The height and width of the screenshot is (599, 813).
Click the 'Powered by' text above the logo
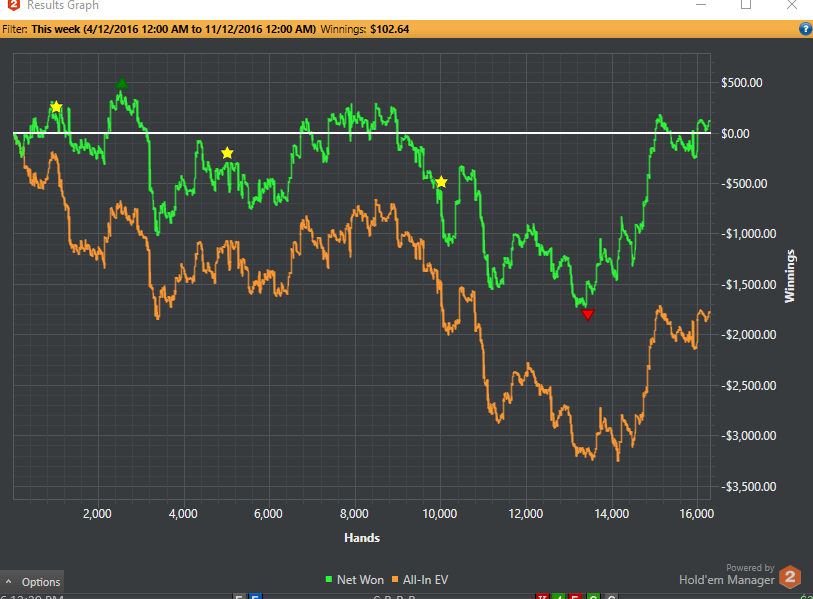point(750,567)
